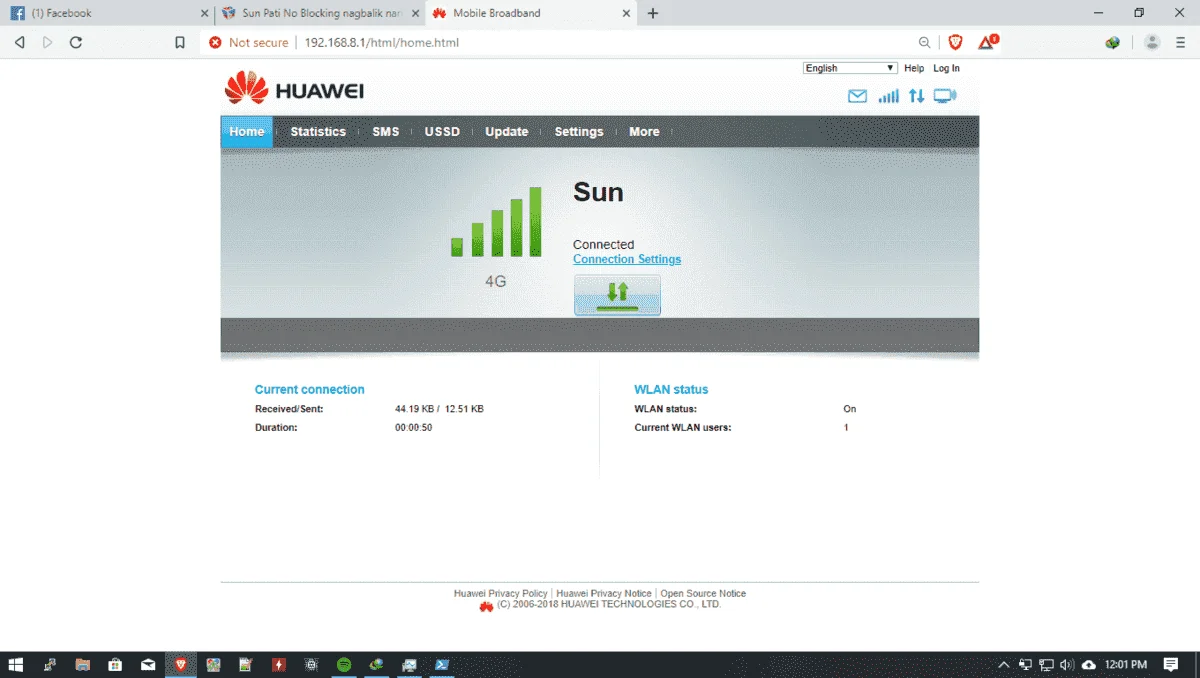Close the Sun Pati No Blocking tab
1200x678 pixels.
click(x=415, y=13)
